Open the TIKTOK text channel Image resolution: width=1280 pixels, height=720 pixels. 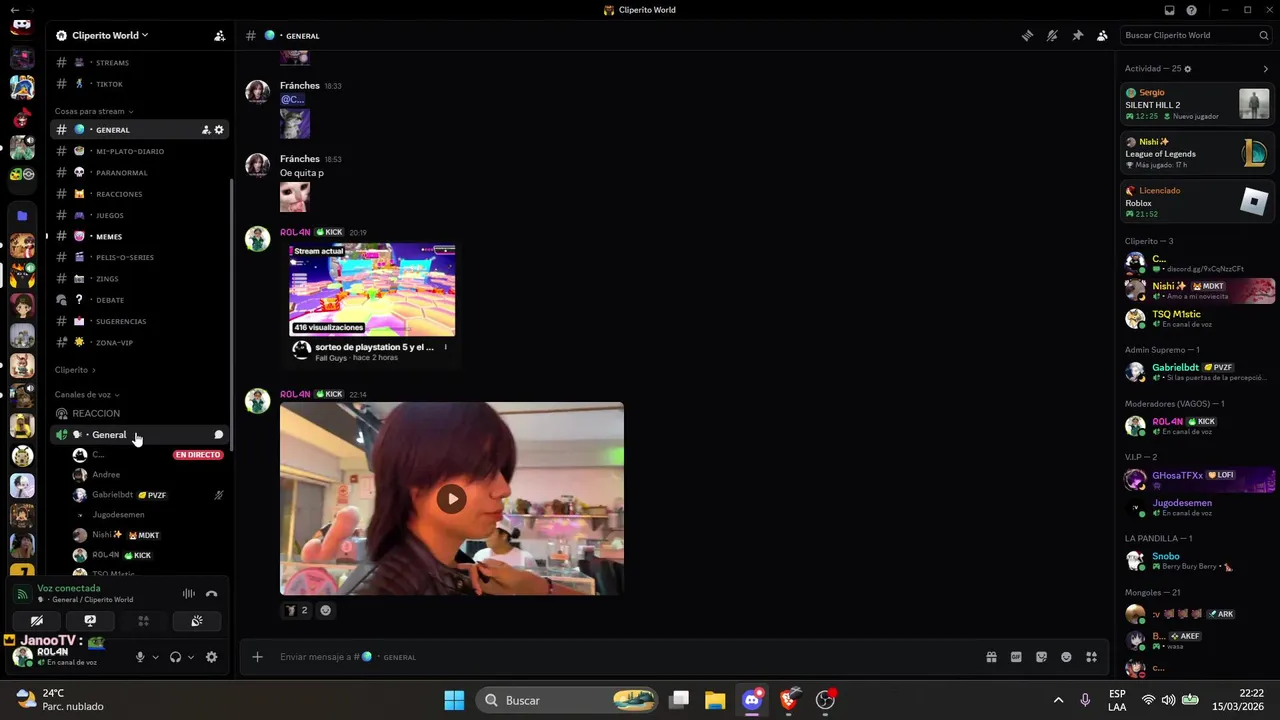click(140, 84)
